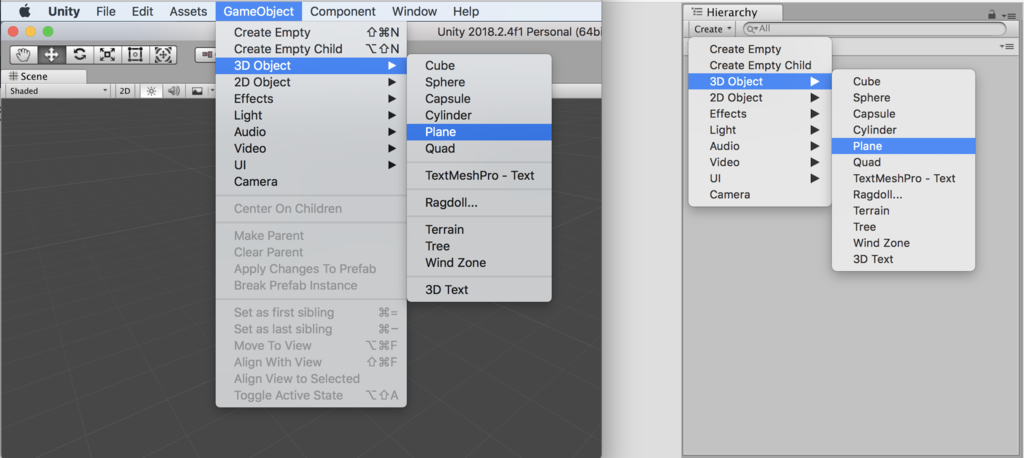Select Create Empty in GameObject menu
This screenshot has height=458, width=1024.
coord(311,32)
